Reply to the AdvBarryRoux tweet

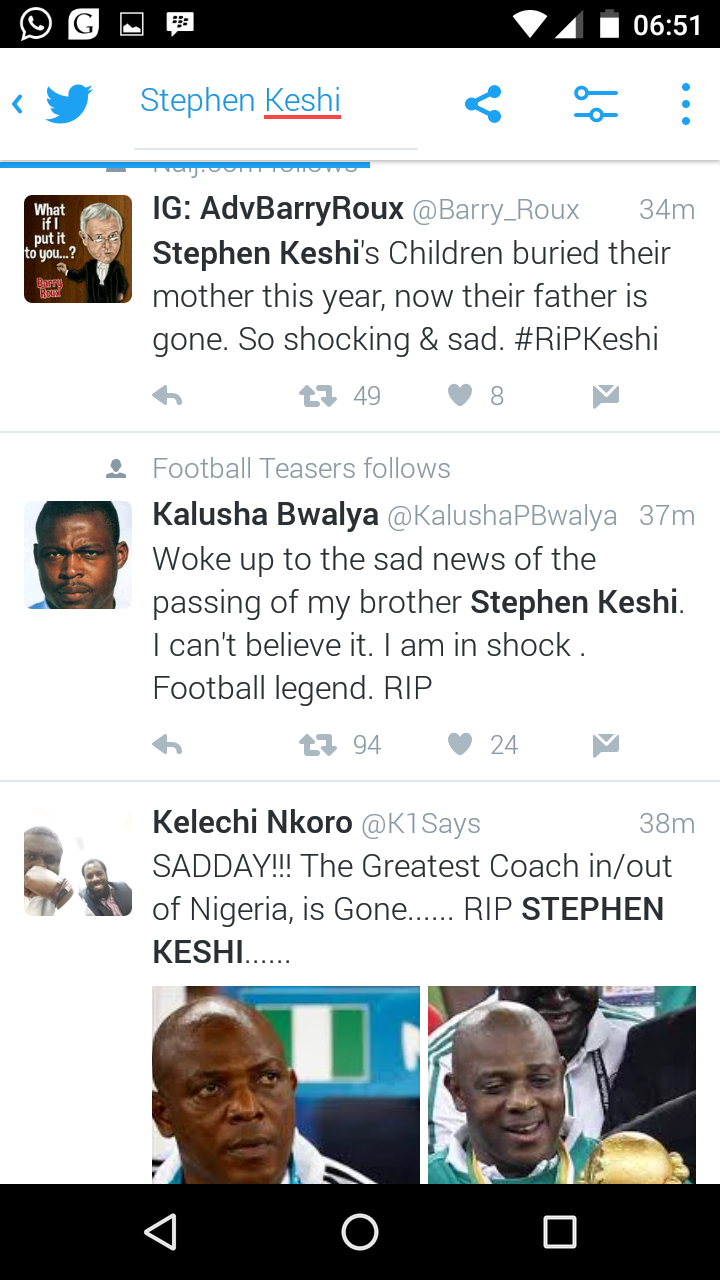[167, 397]
